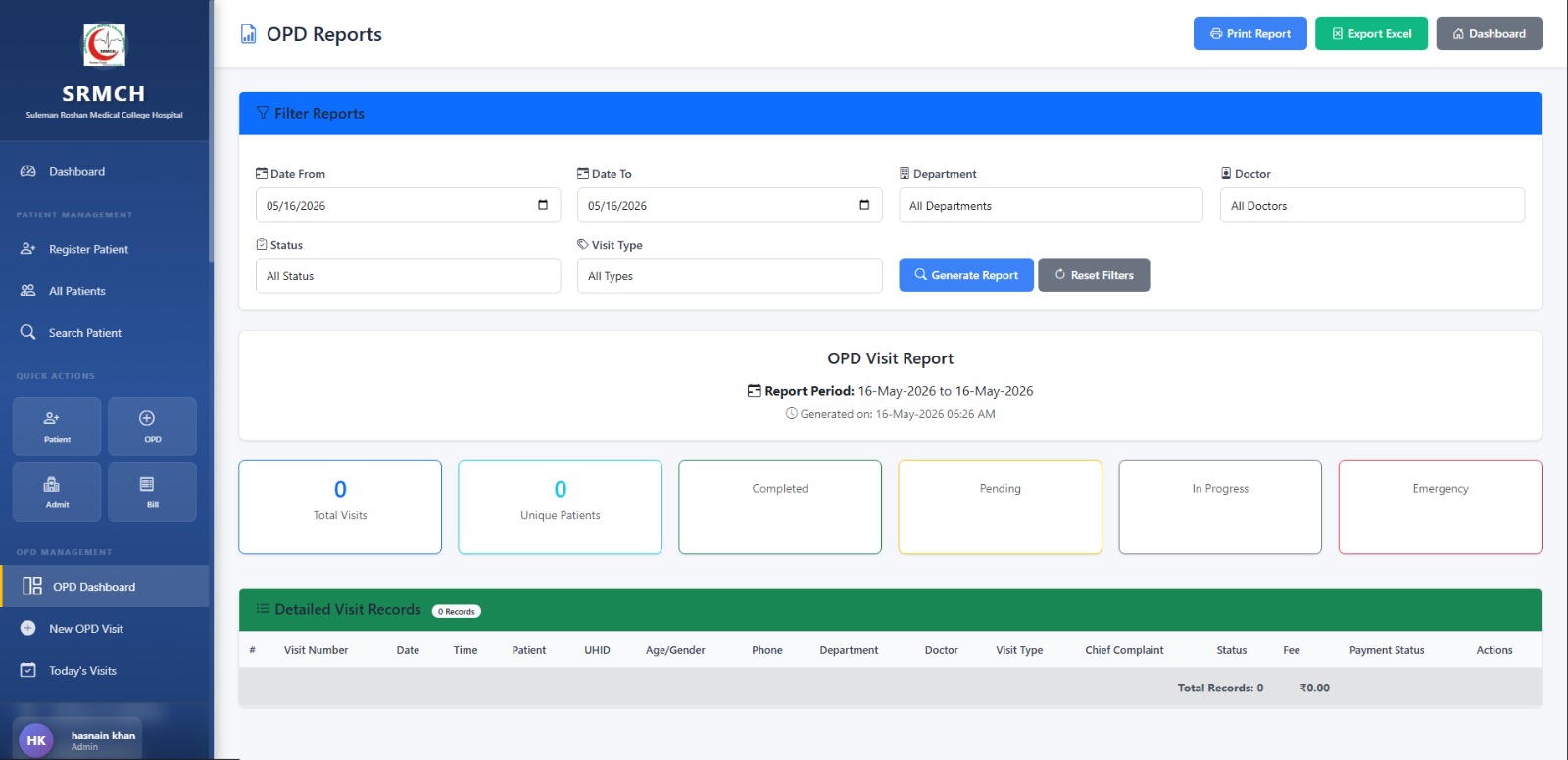Select OPD Dashboard menu item
The height and width of the screenshot is (760, 1568).
pyautogui.click(x=104, y=586)
